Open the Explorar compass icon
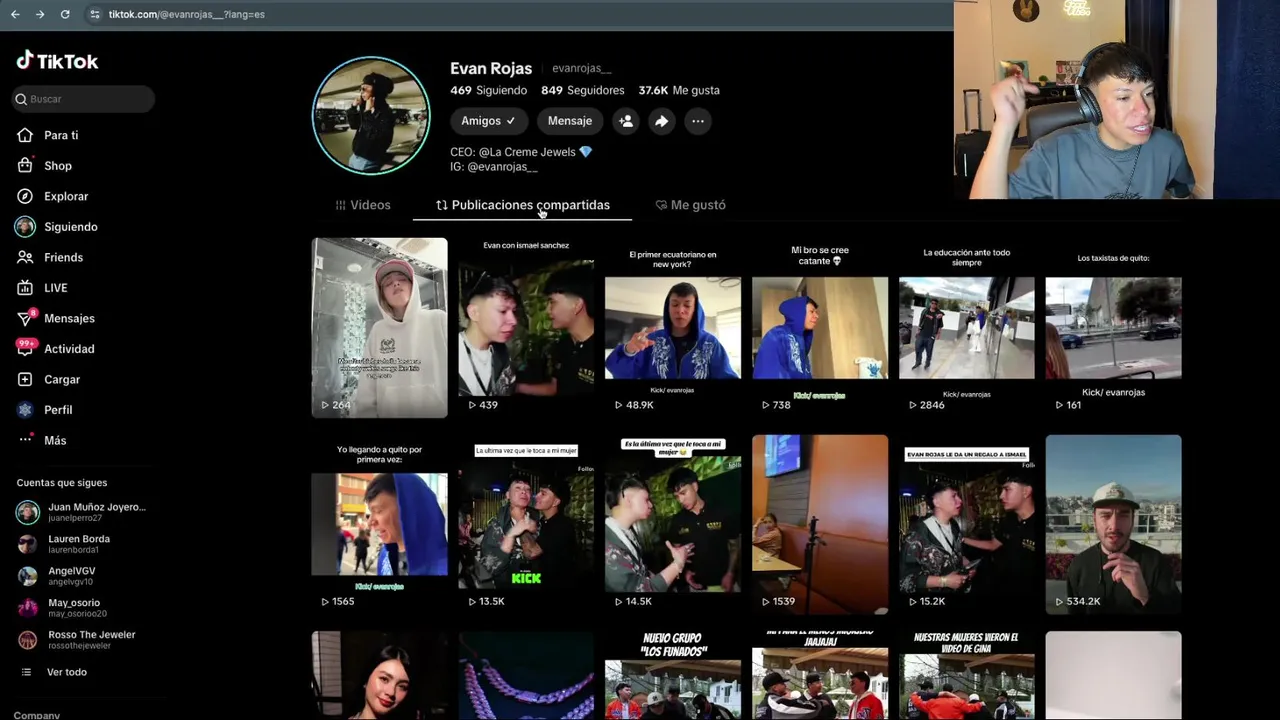Image resolution: width=1280 pixels, height=720 pixels. pos(25,196)
